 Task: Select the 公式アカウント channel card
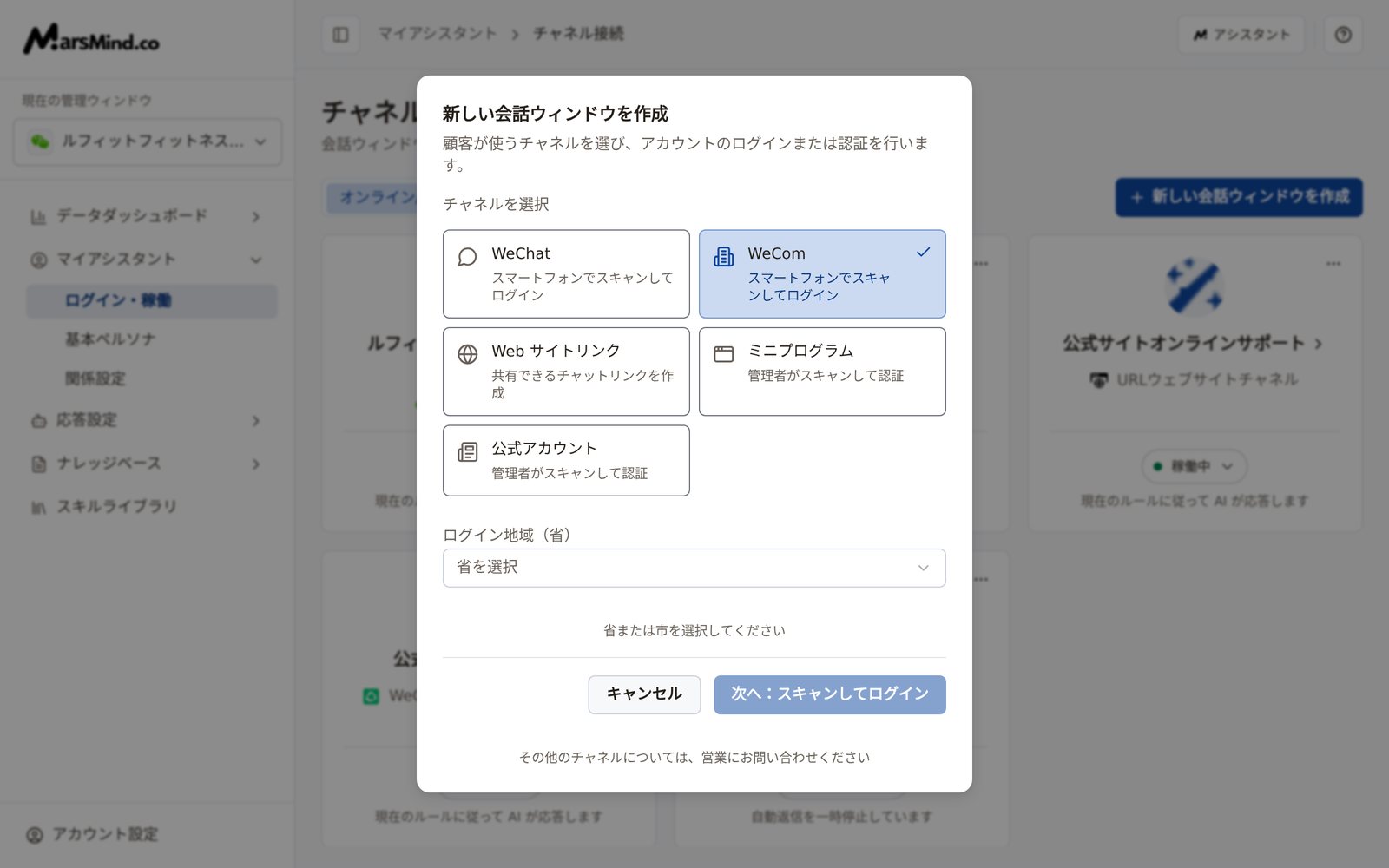566,460
